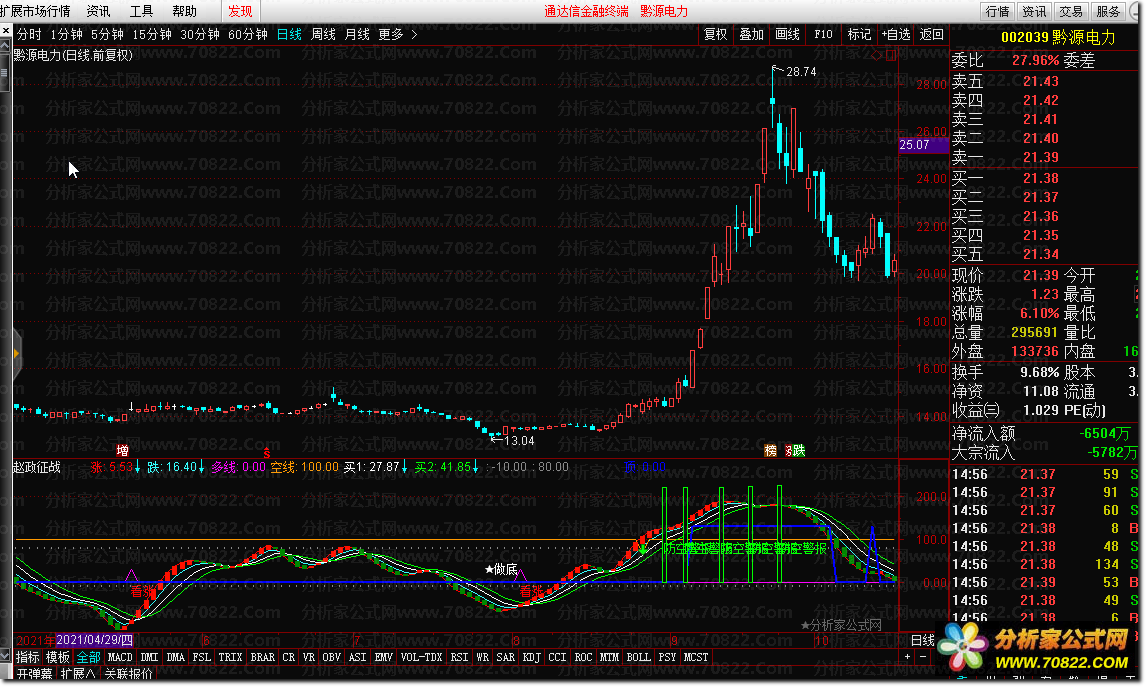Image resolution: width=1147 pixels, height=687 pixels.
Task: Click the 002039 黔源电力 stock title
Action: [x=1058, y=37]
